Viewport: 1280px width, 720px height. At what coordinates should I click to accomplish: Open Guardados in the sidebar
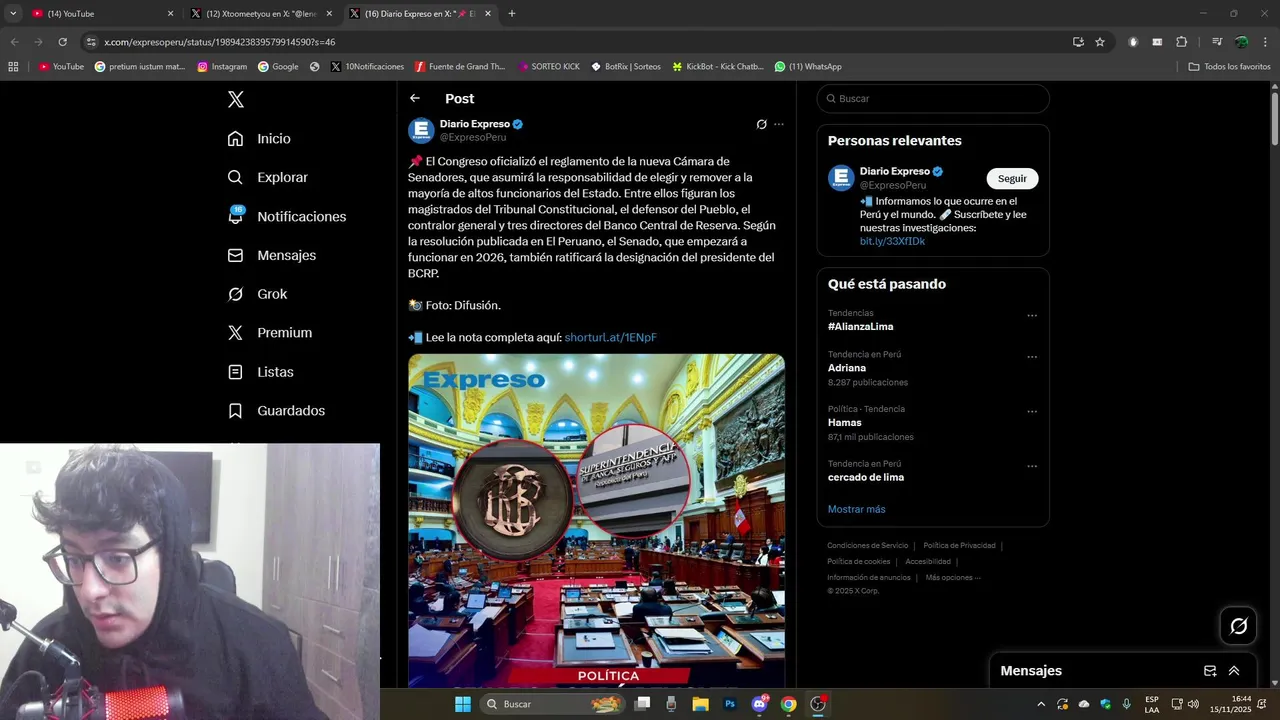(x=276, y=411)
